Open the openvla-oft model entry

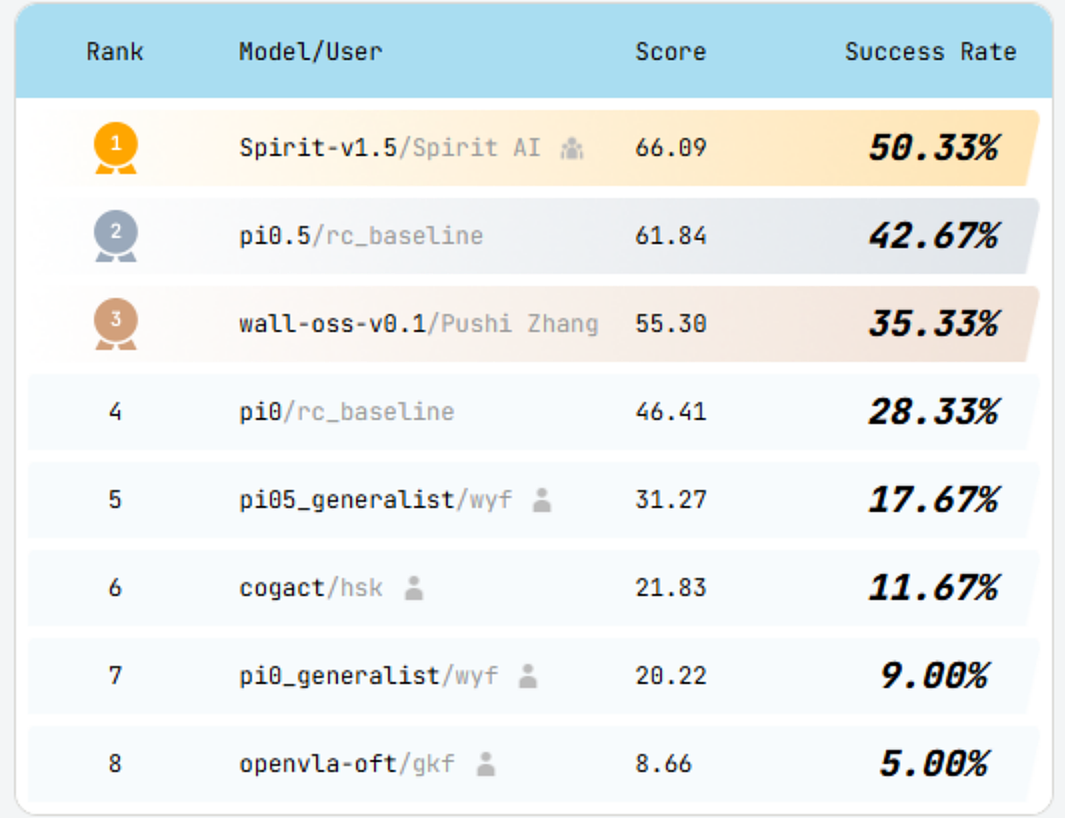(x=346, y=764)
